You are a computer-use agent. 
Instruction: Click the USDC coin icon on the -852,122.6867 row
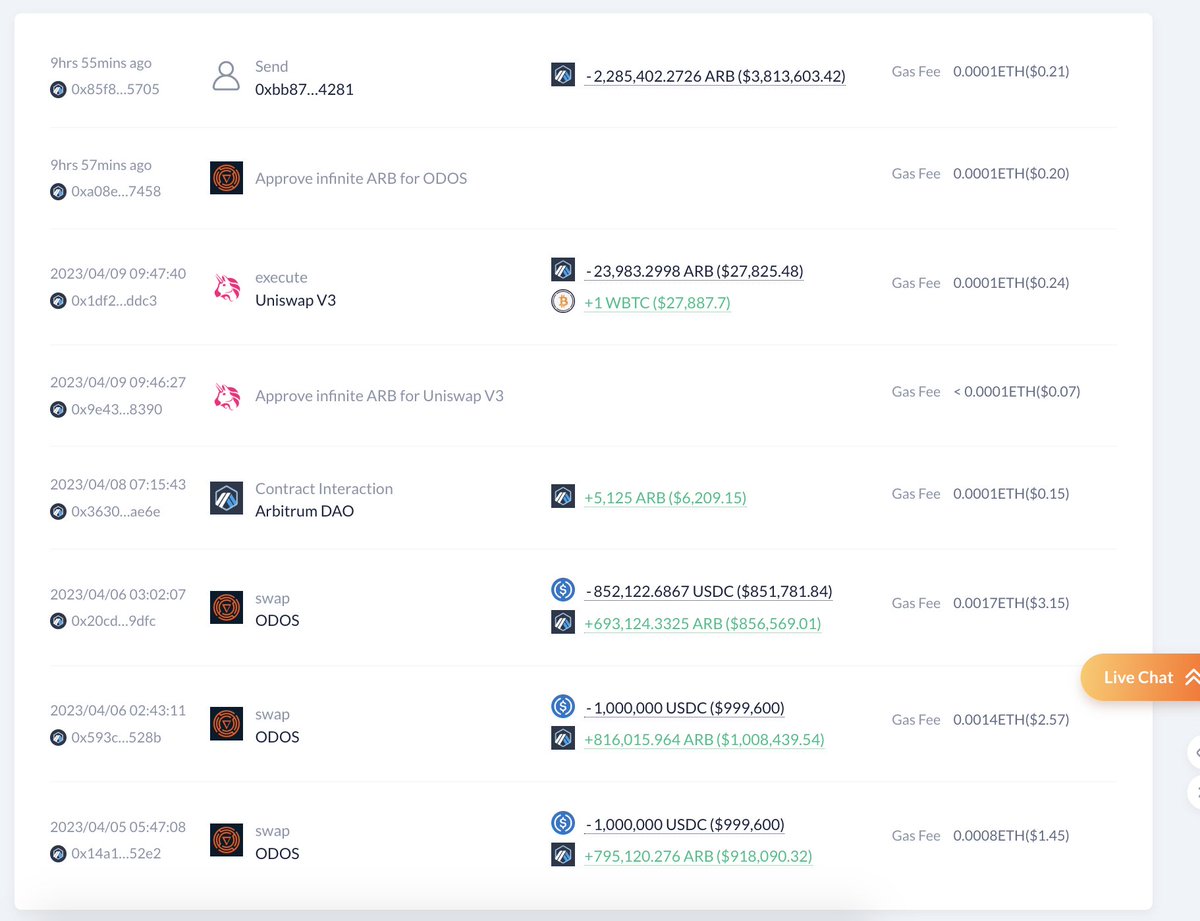point(563,589)
